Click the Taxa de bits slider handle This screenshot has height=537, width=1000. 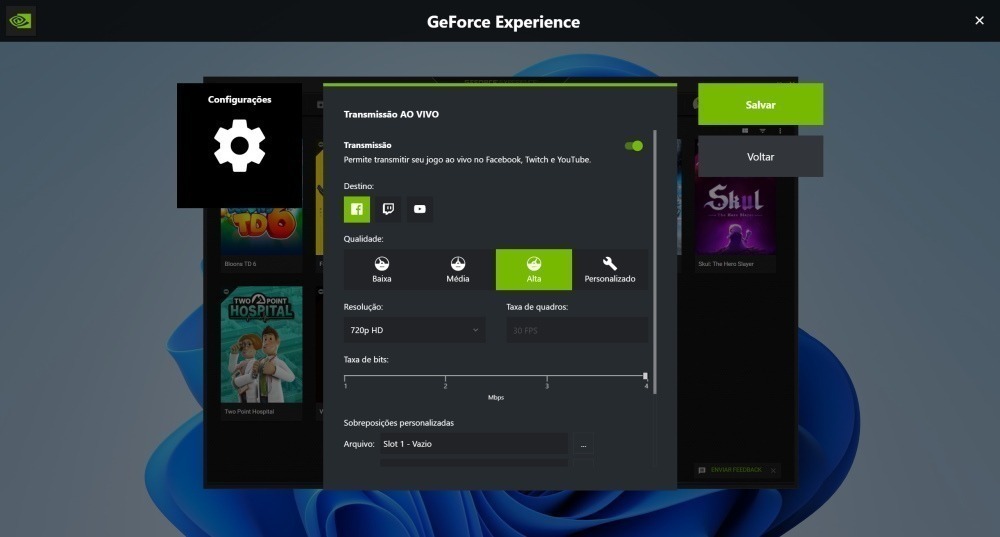(x=645, y=376)
